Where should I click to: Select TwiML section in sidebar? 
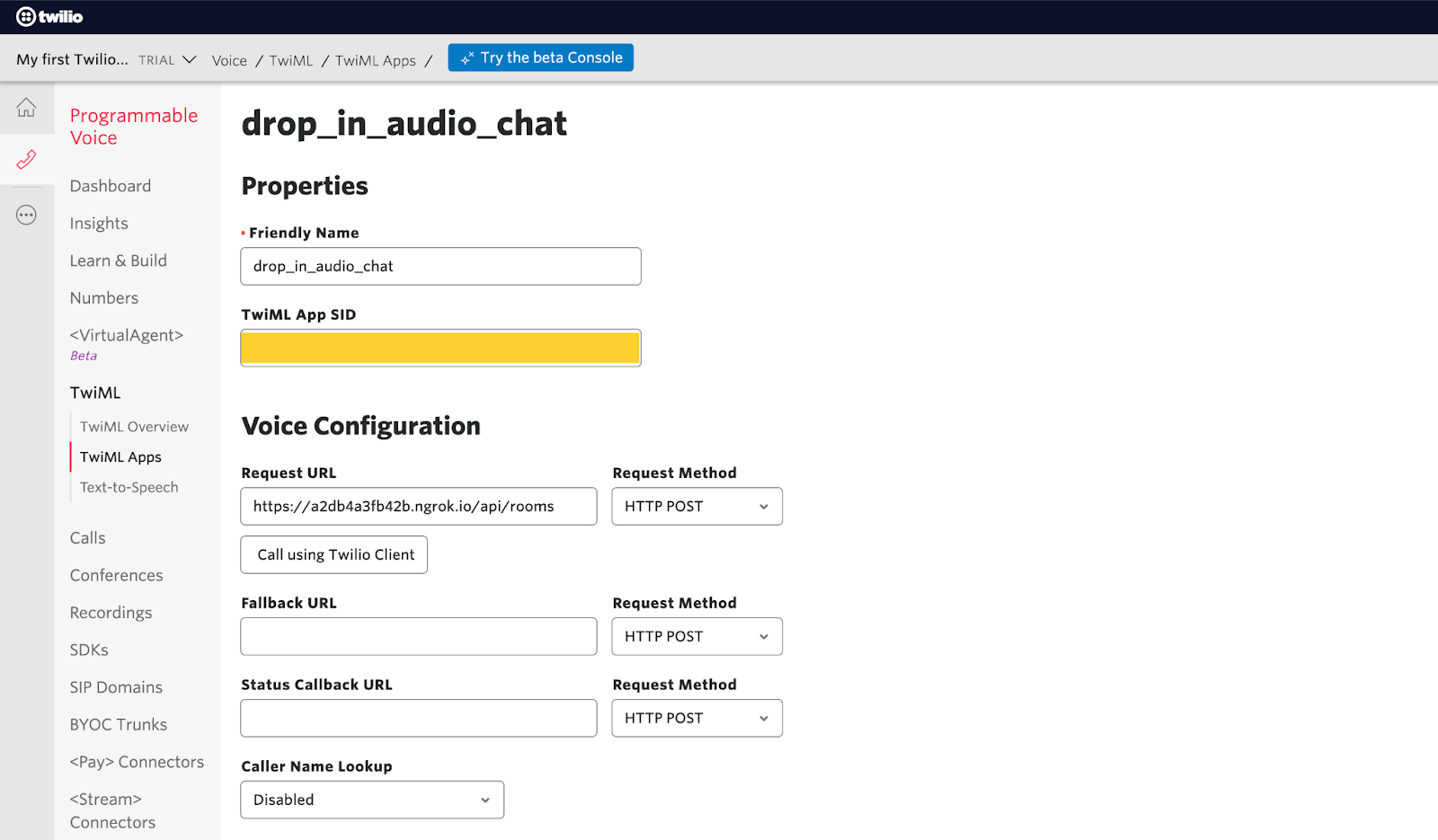tap(95, 393)
